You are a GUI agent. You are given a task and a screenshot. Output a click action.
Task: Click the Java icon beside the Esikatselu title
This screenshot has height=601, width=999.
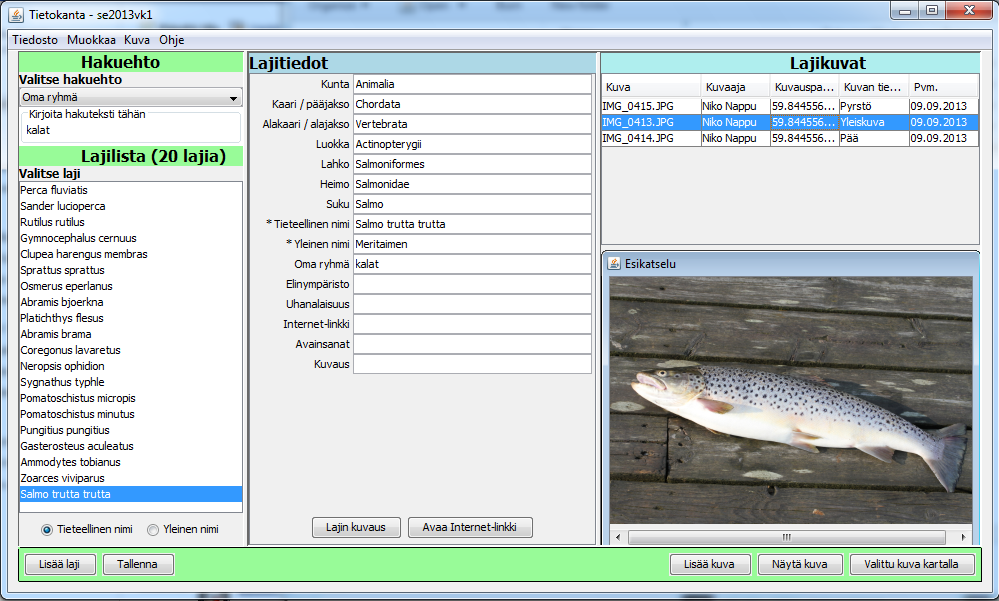pos(614,263)
